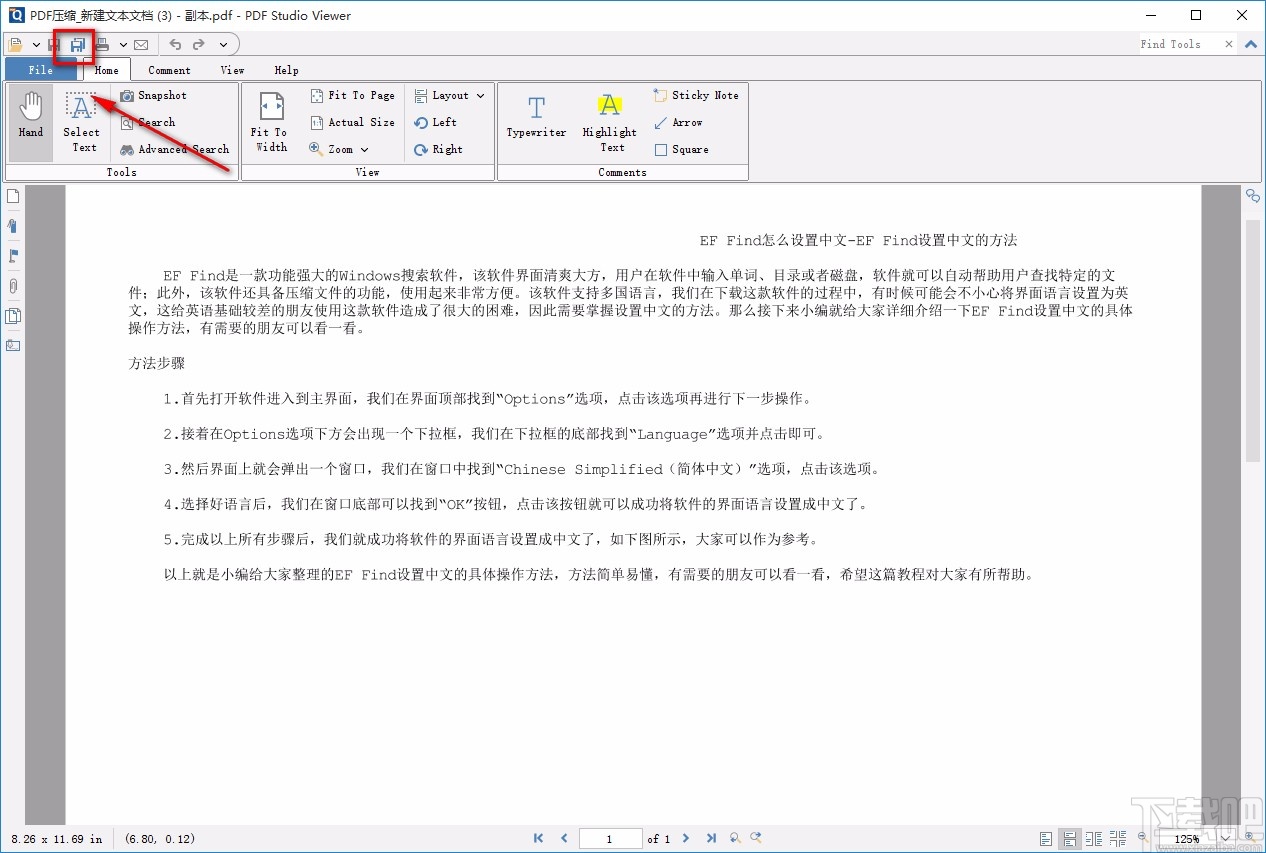
Task: Switch to single page layout
Action: point(1046,838)
